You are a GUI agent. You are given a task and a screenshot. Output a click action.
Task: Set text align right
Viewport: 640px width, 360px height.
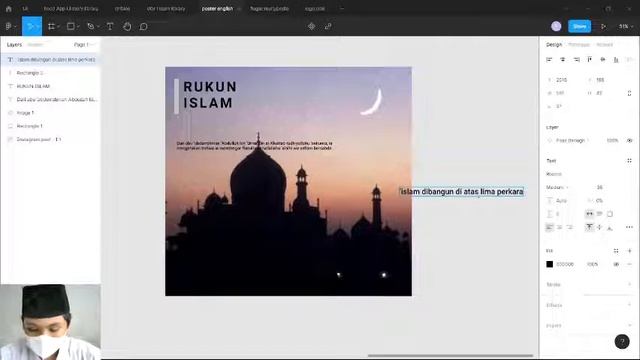pos(570,227)
